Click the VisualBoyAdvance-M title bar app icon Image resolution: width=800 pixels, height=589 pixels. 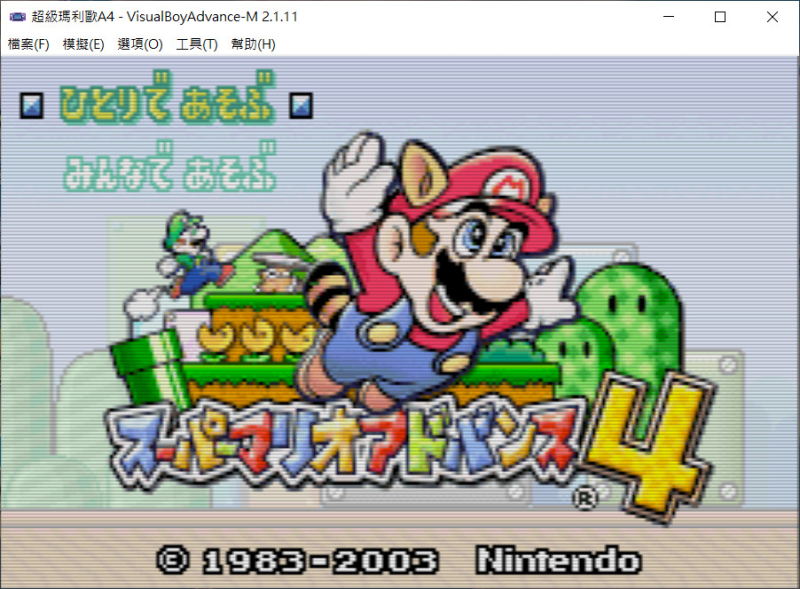pos(18,17)
